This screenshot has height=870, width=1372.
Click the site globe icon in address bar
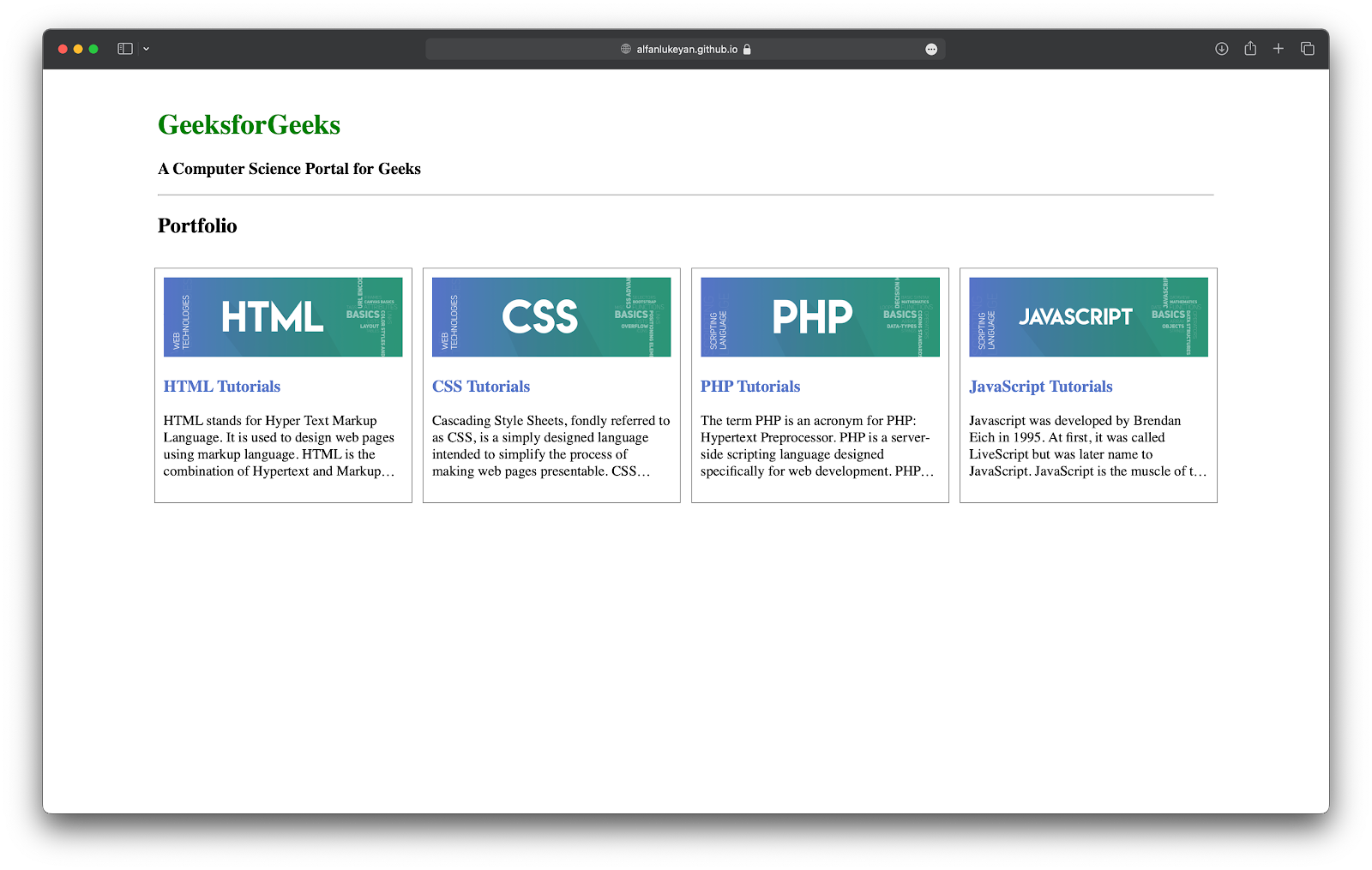coord(626,49)
